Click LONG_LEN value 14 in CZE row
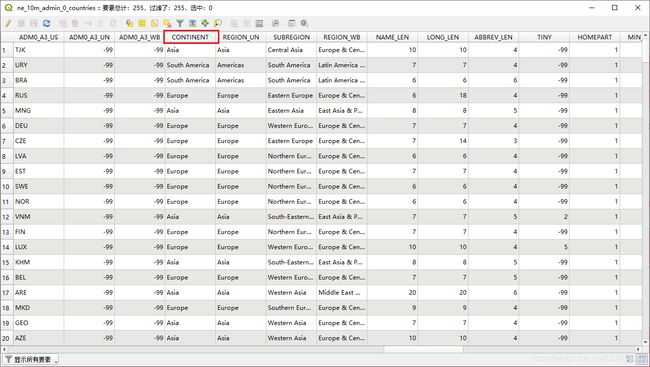Viewport: 650px width, 367px height. (443, 141)
